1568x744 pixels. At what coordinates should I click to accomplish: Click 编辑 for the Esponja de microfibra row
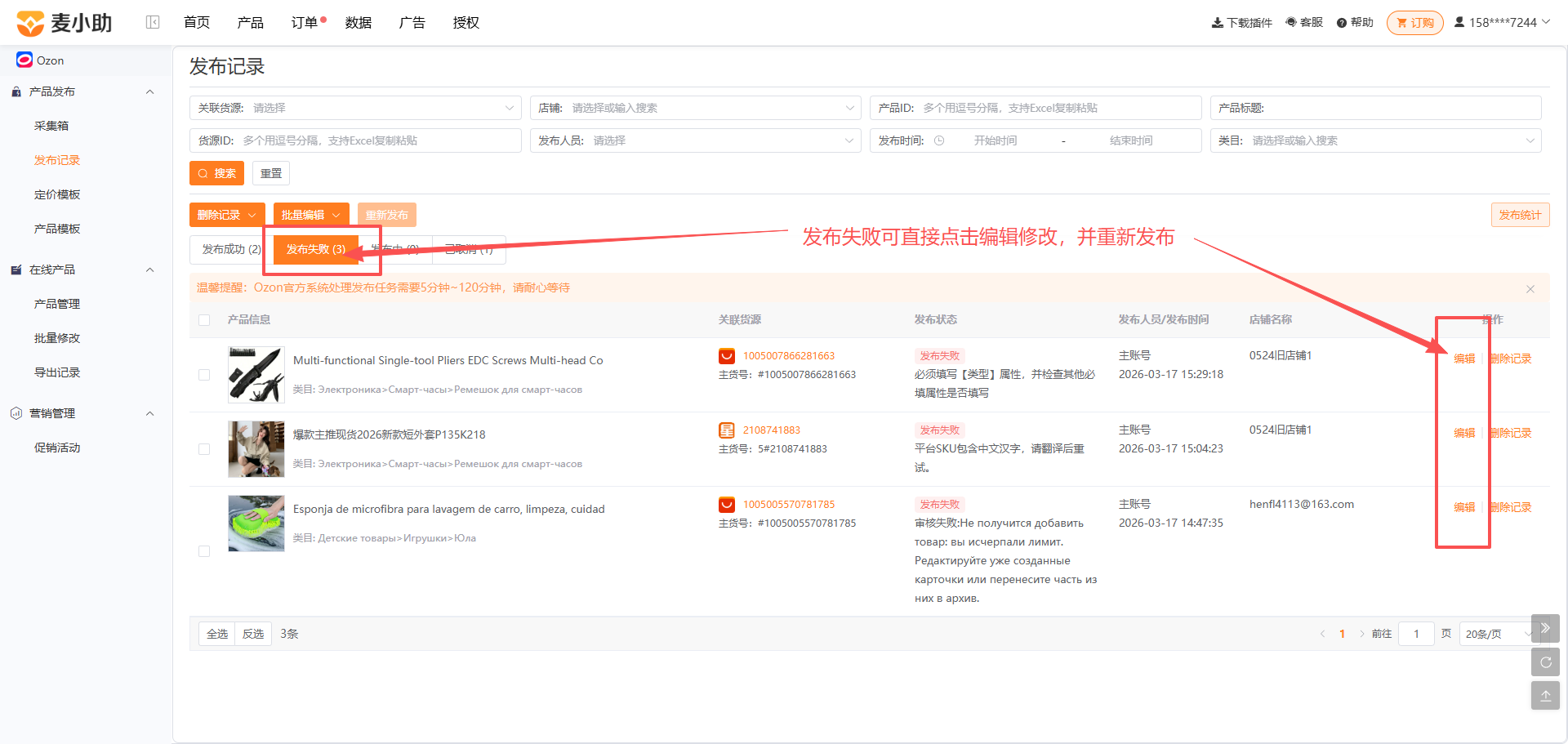tap(1464, 507)
